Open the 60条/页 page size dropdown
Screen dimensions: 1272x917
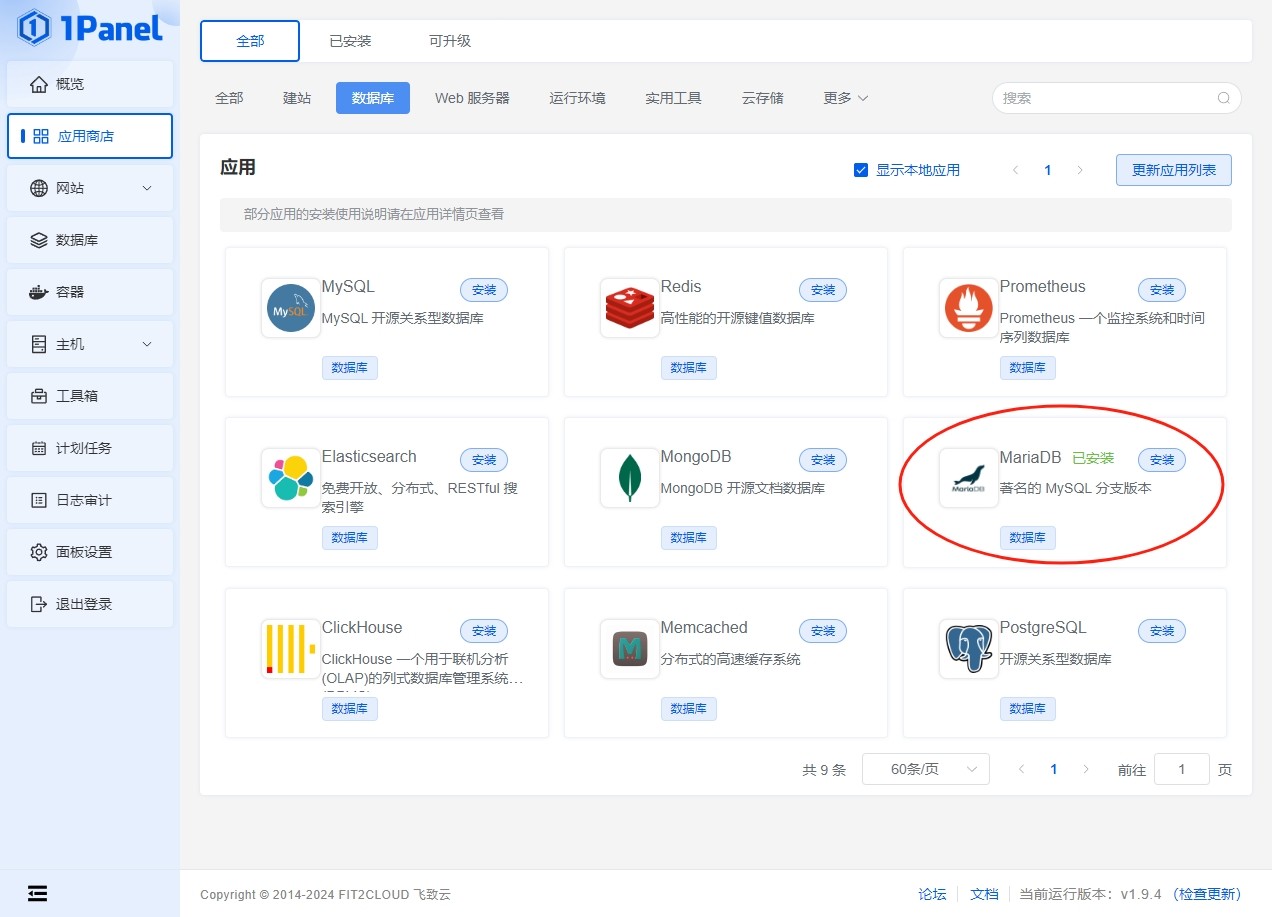click(x=926, y=769)
